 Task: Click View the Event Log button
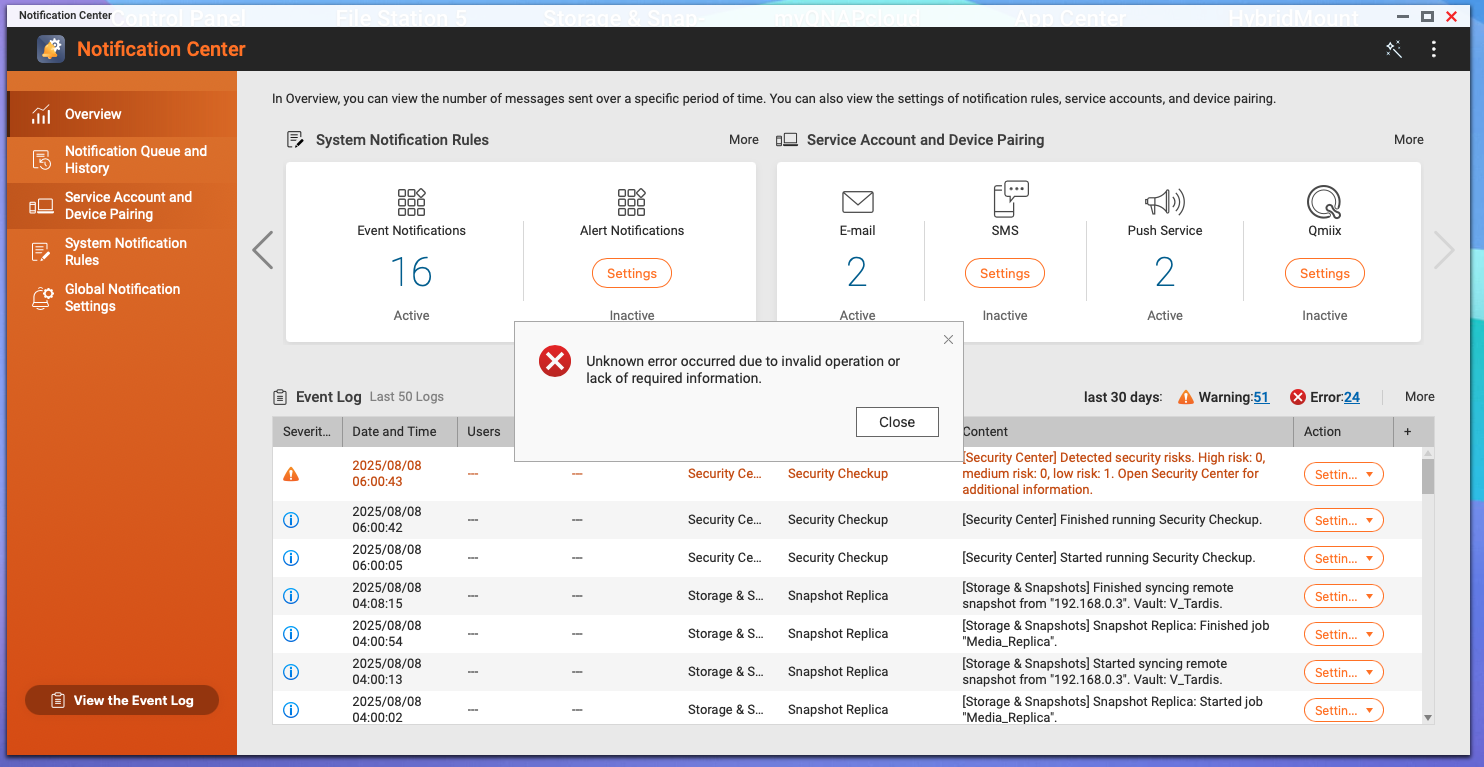point(122,701)
